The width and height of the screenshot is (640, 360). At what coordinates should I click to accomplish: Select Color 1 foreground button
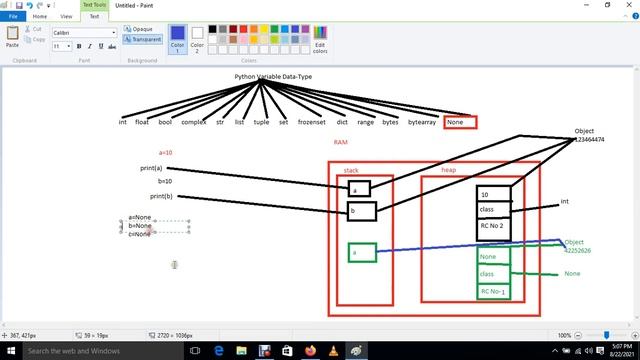[x=178, y=39]
